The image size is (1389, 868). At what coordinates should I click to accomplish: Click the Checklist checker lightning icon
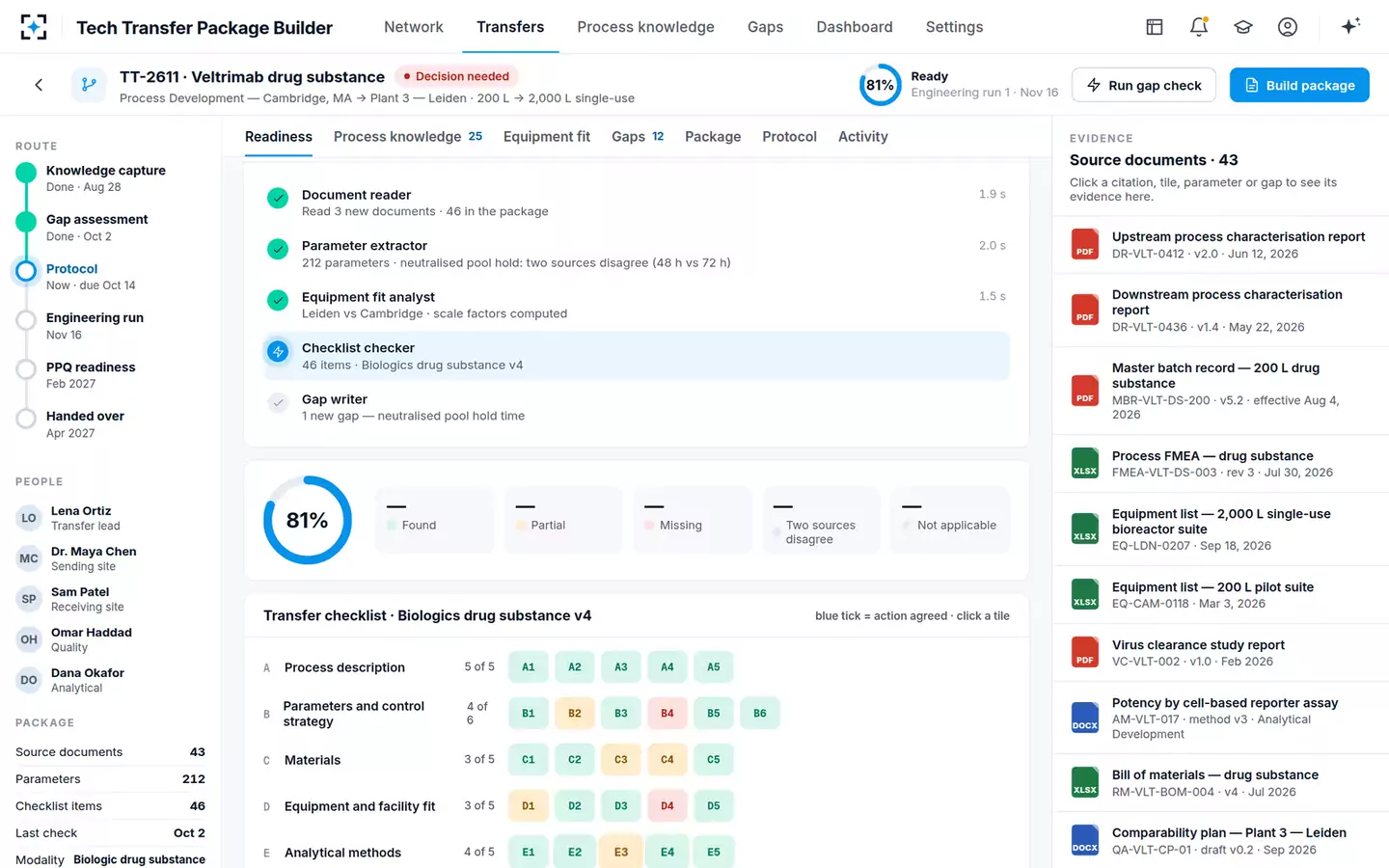point(278,352)
